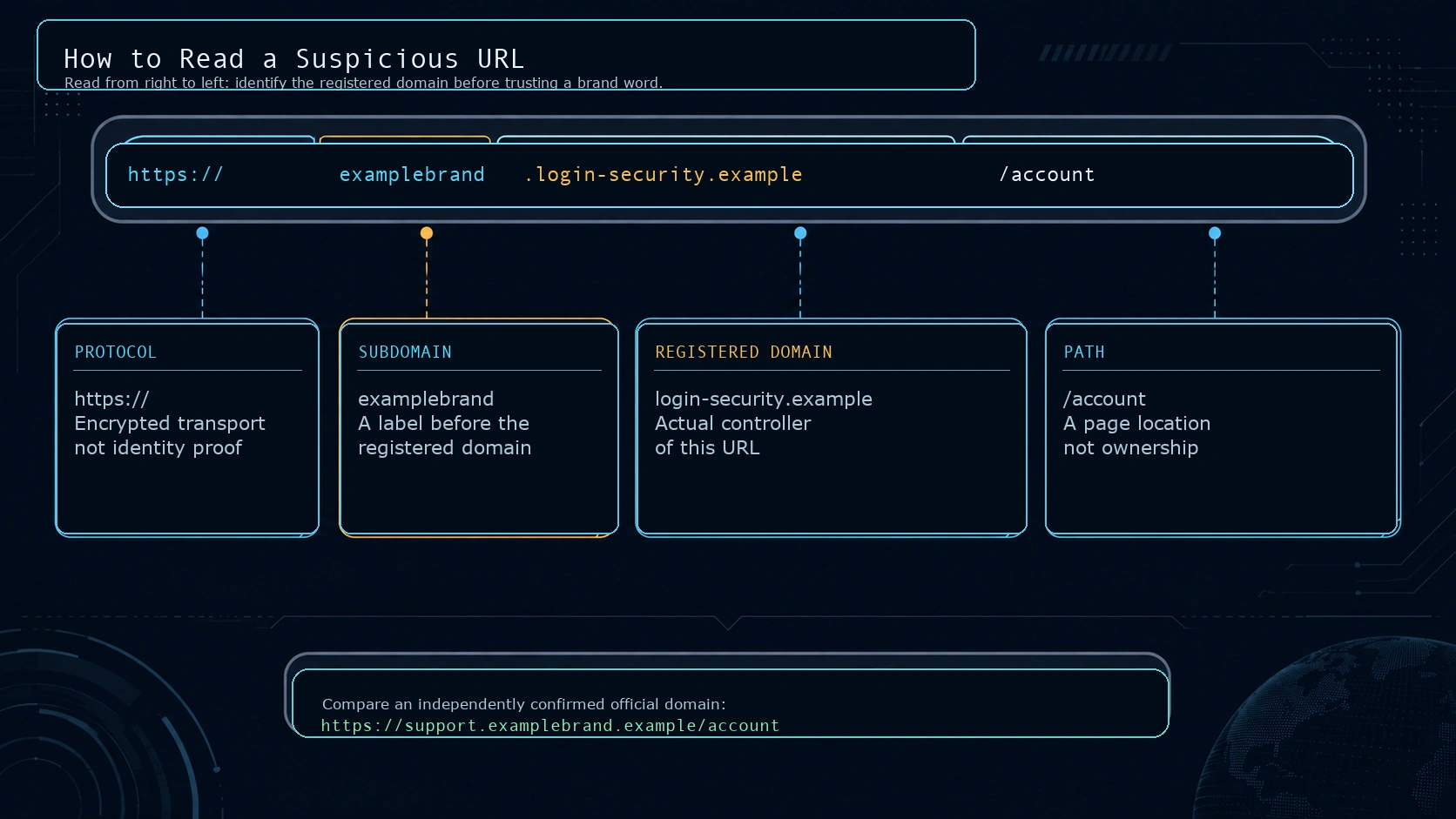Select 'Compare an independently confirmed official domain:' text
1456x819 pixels.
coord(523,704)
